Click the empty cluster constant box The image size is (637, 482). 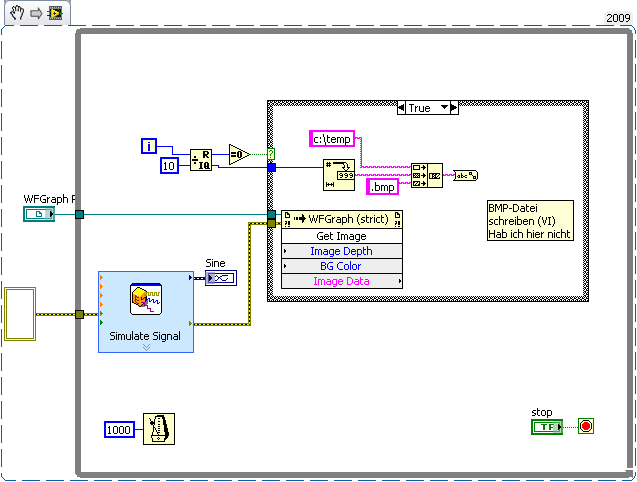pos(20,314)
